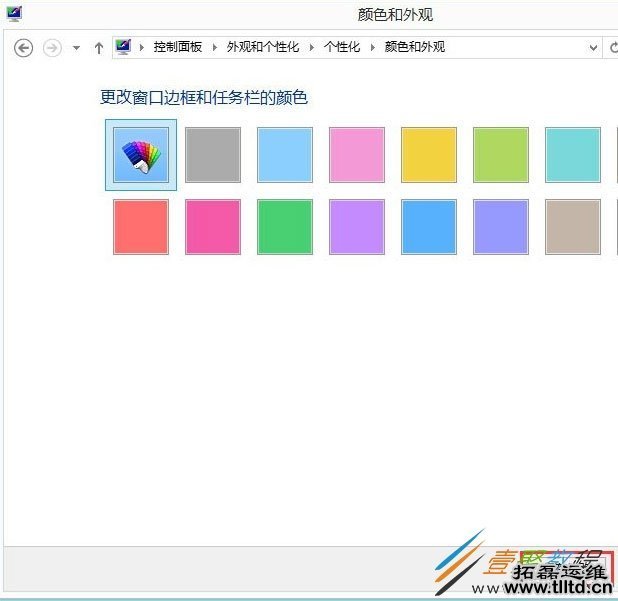The width and height of the screenshot is (618, 601).
Task: Click the 颜色和外观 window title text
Action: tap(395, 15)
